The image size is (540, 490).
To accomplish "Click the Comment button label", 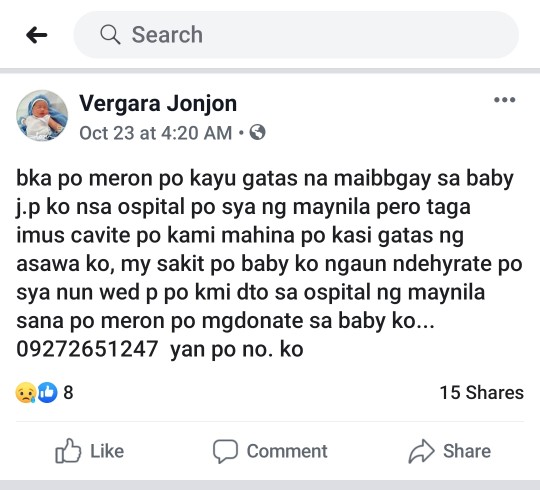I will (287, 451).
